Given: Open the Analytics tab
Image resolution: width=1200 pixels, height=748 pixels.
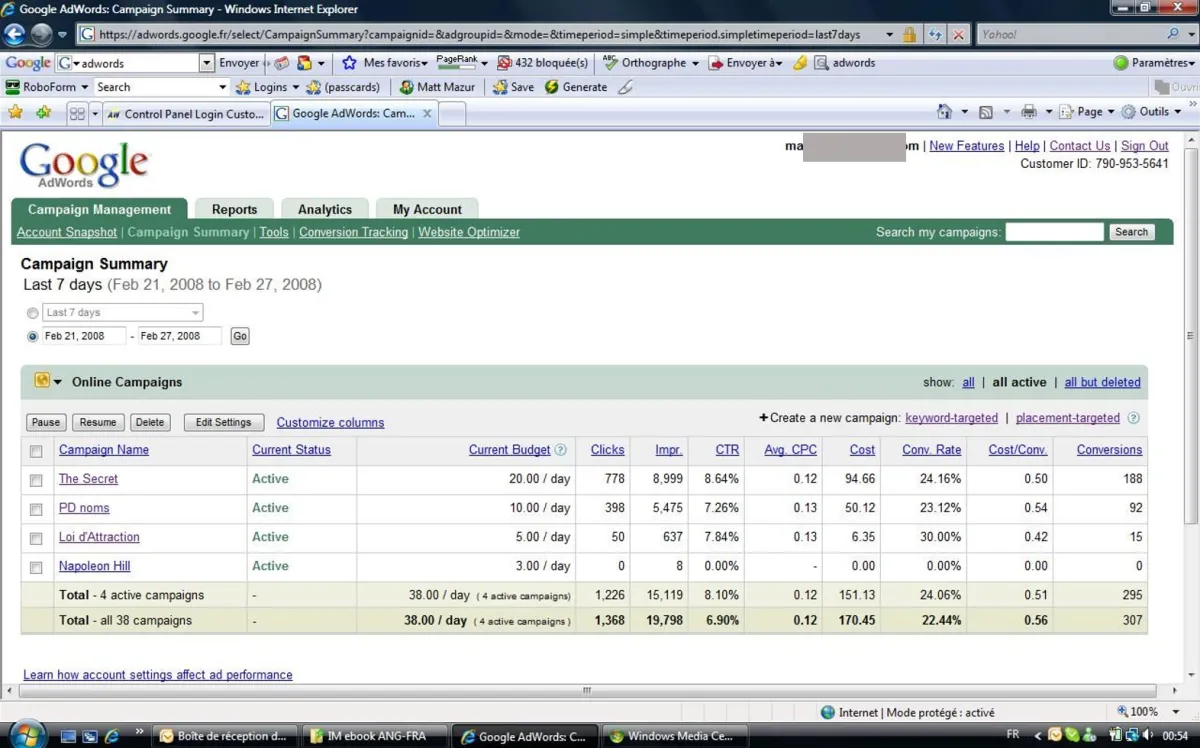Looking at the screenshot, I should coord(325,209).
